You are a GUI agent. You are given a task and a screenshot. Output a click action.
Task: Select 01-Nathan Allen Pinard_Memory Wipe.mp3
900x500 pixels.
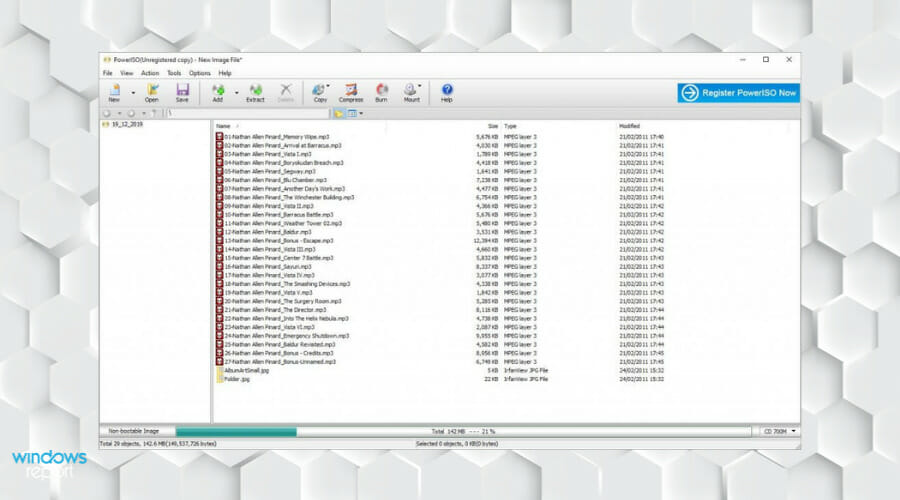277,137
